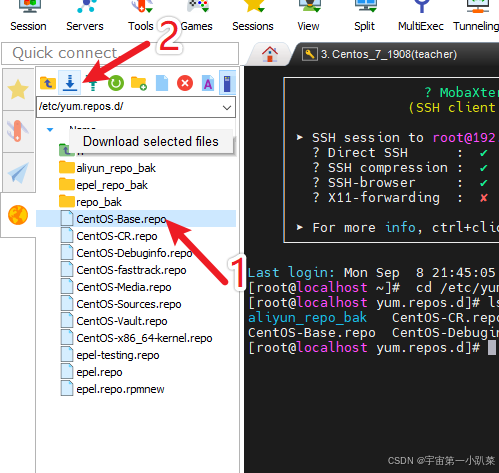Open the Sessions star sidebar tab
This screenshot has height=473, width=499.
pos(18,89)
